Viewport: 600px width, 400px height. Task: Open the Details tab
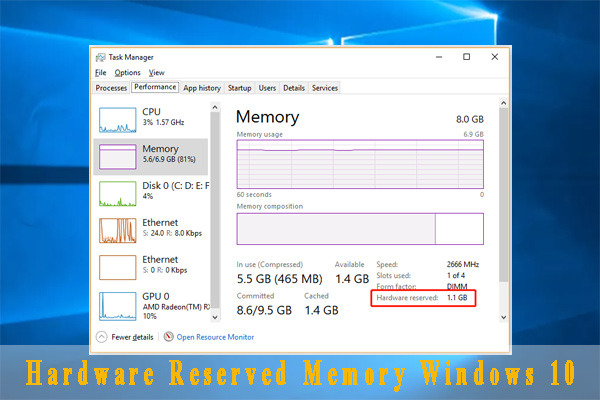click(x=294, y=88)
